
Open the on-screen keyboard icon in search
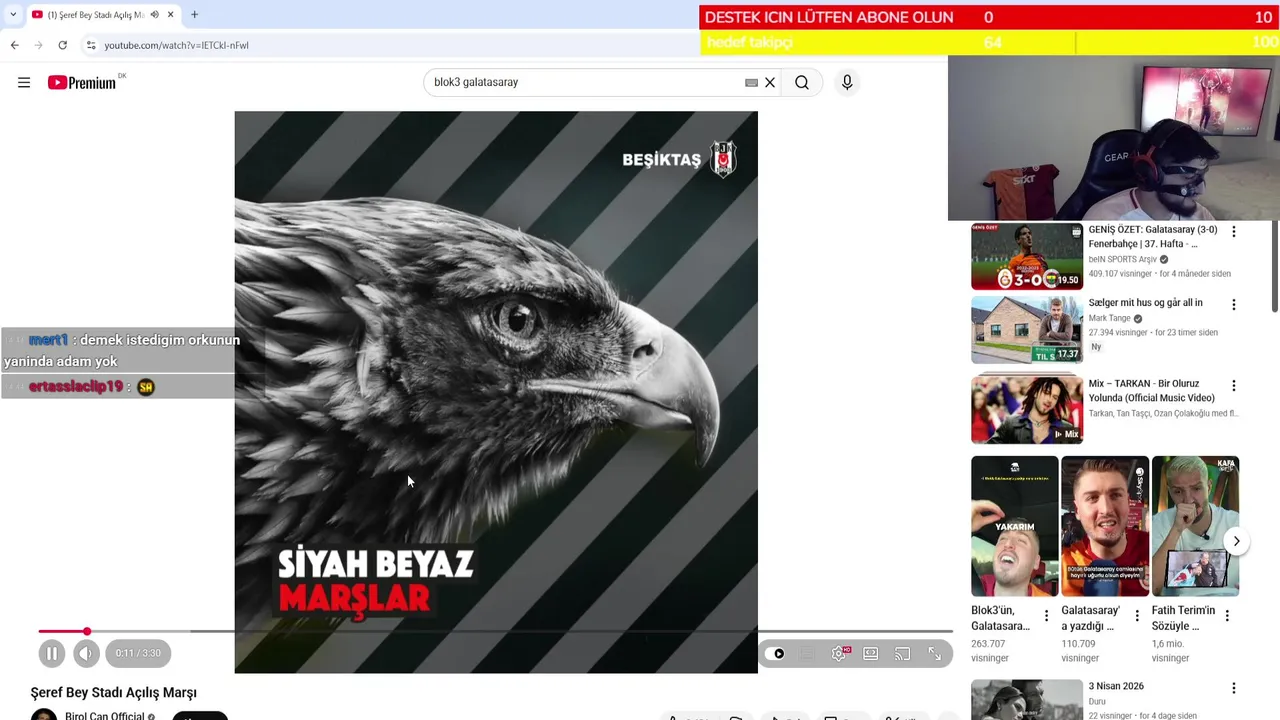point(751,83)
